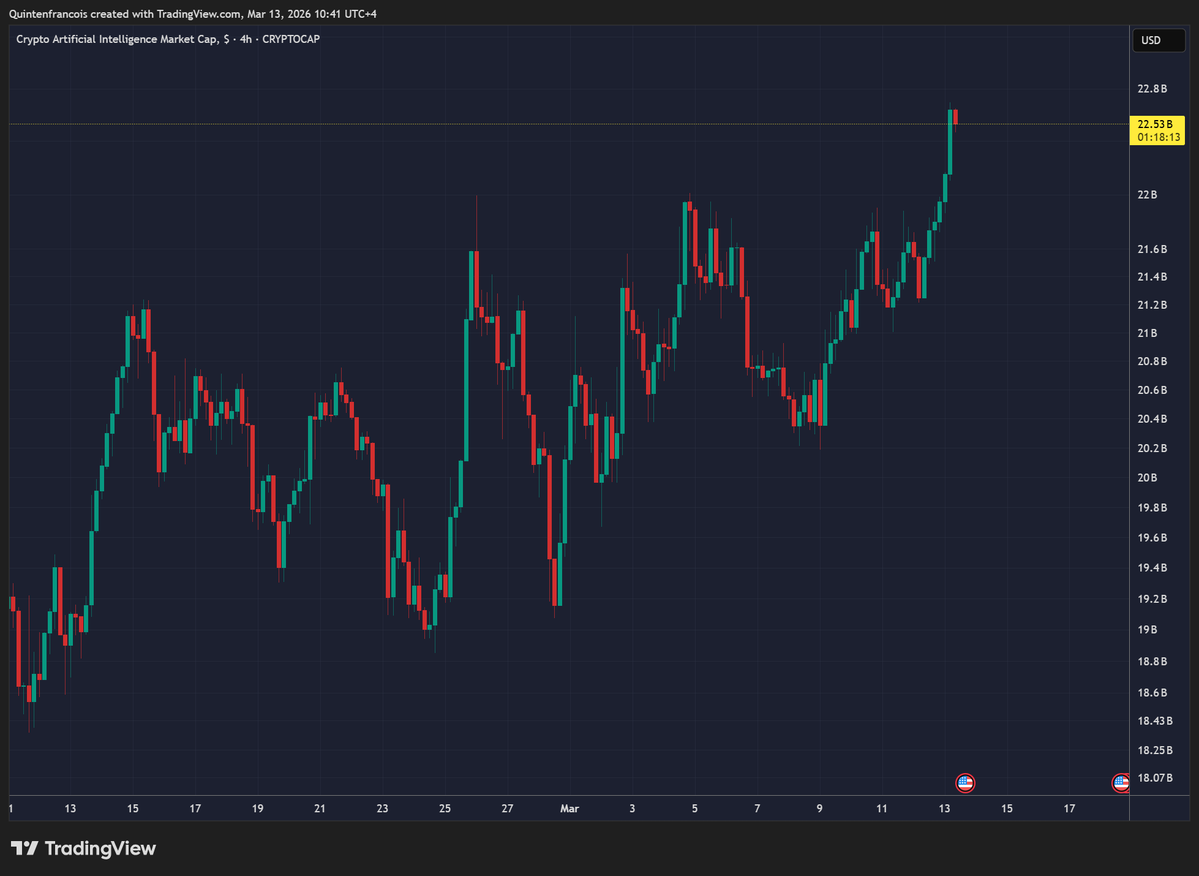1199x876 pixels.
Task: Click the 11 date label on the time axis
Action: (882, 808)
